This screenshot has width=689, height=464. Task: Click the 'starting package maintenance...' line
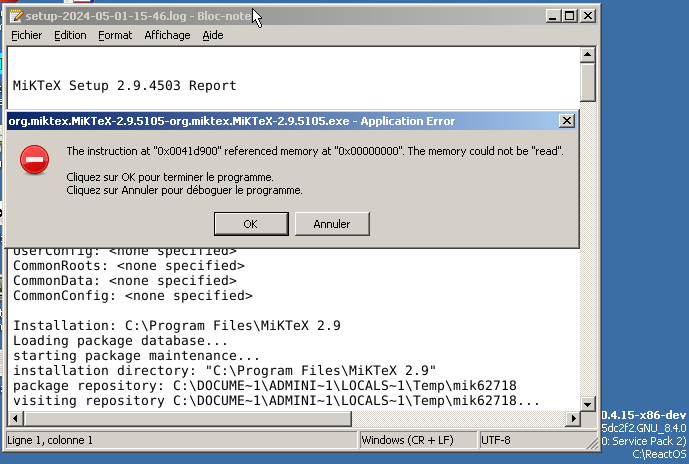pyautogui.click(x=136, y=355)
